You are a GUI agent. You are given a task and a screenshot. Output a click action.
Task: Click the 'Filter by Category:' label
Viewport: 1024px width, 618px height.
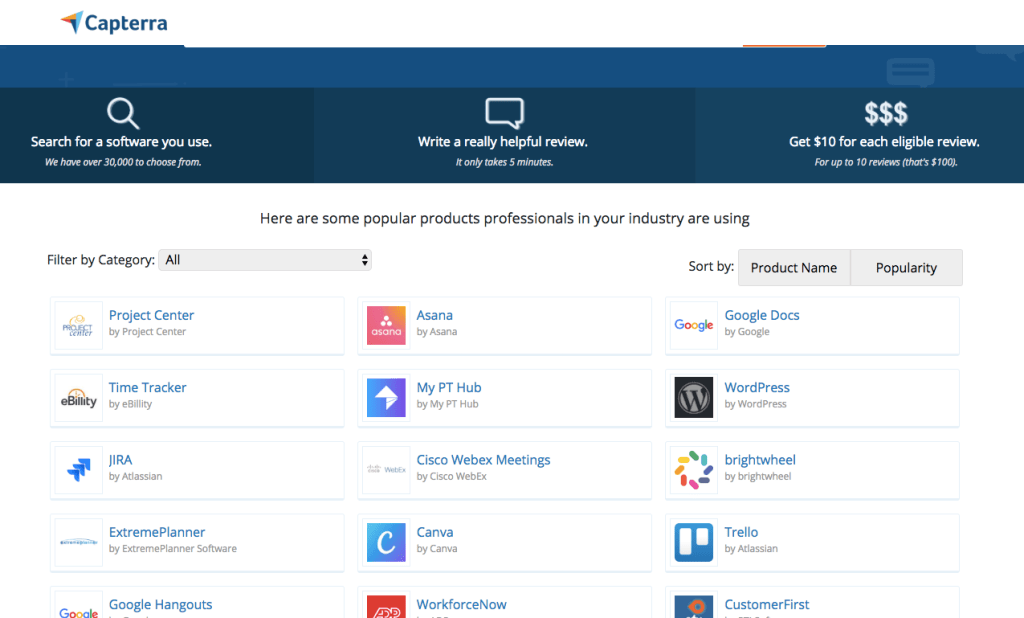coord(101,260)
